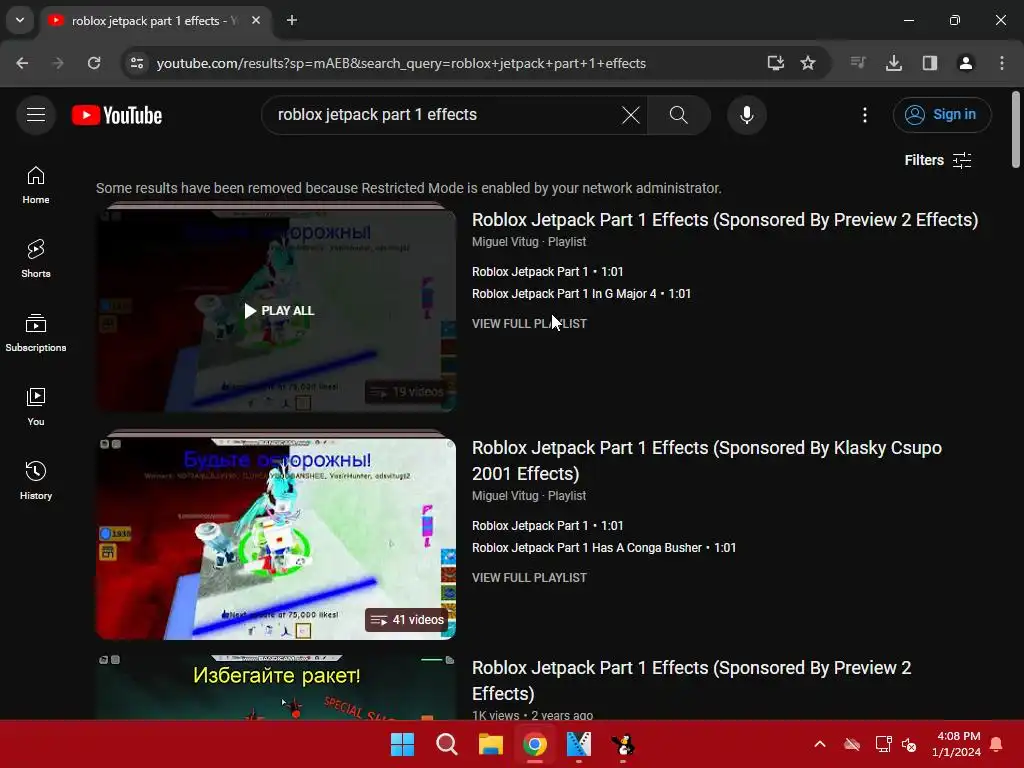Viewport: 1024px width, 768px height.
Task: Open Preview 2 Effects playlist title
Action: 725,219
